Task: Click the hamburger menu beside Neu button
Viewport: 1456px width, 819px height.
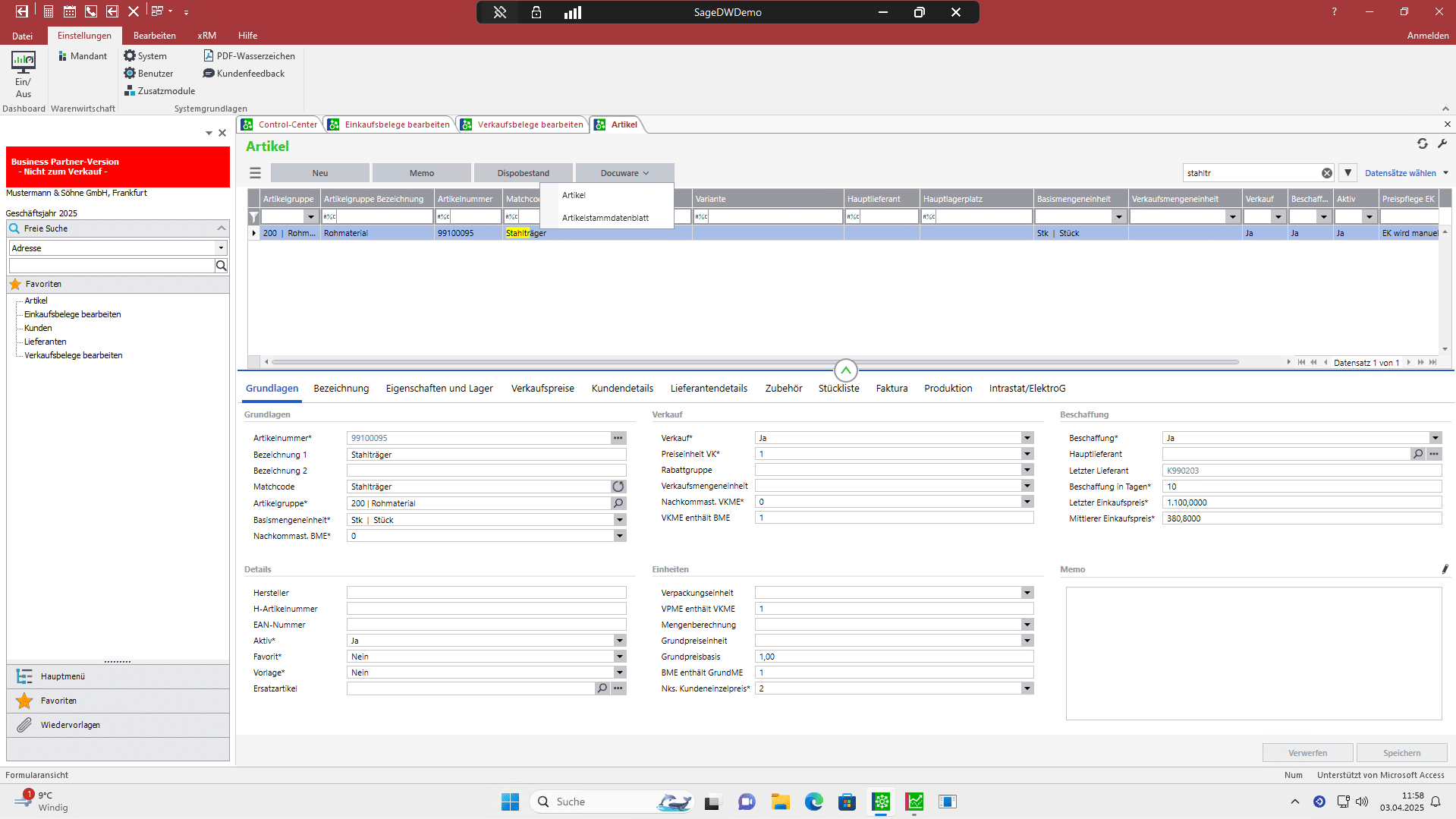Action: click(255, 173)
